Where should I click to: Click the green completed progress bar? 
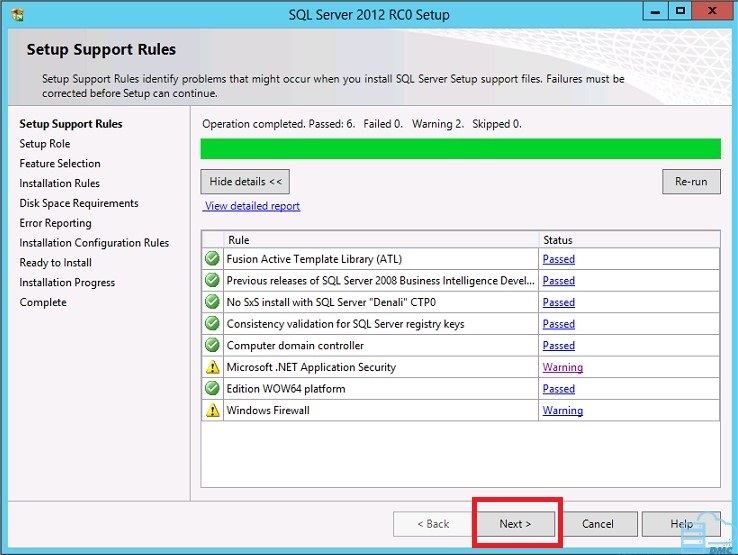coord(460,149)
